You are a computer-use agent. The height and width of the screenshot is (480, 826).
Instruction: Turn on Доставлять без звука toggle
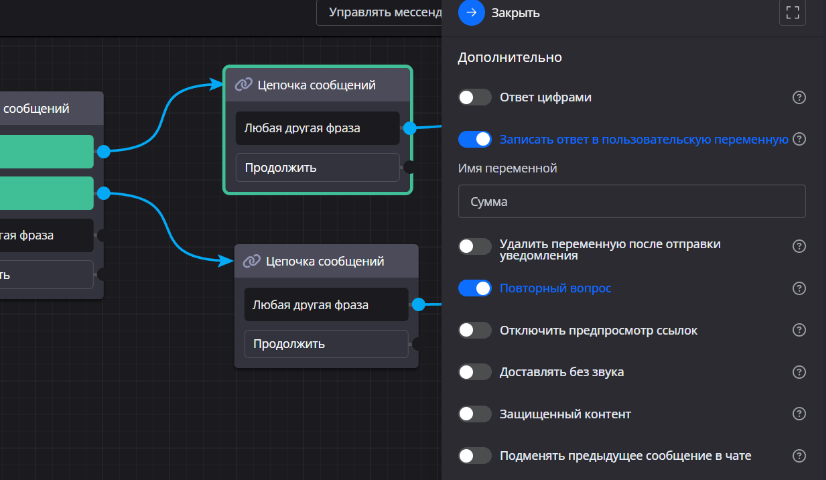tap(475, 372)
